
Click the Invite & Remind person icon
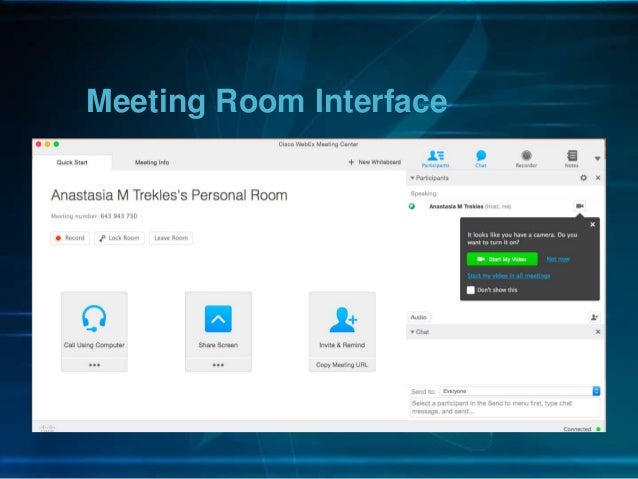343,319
